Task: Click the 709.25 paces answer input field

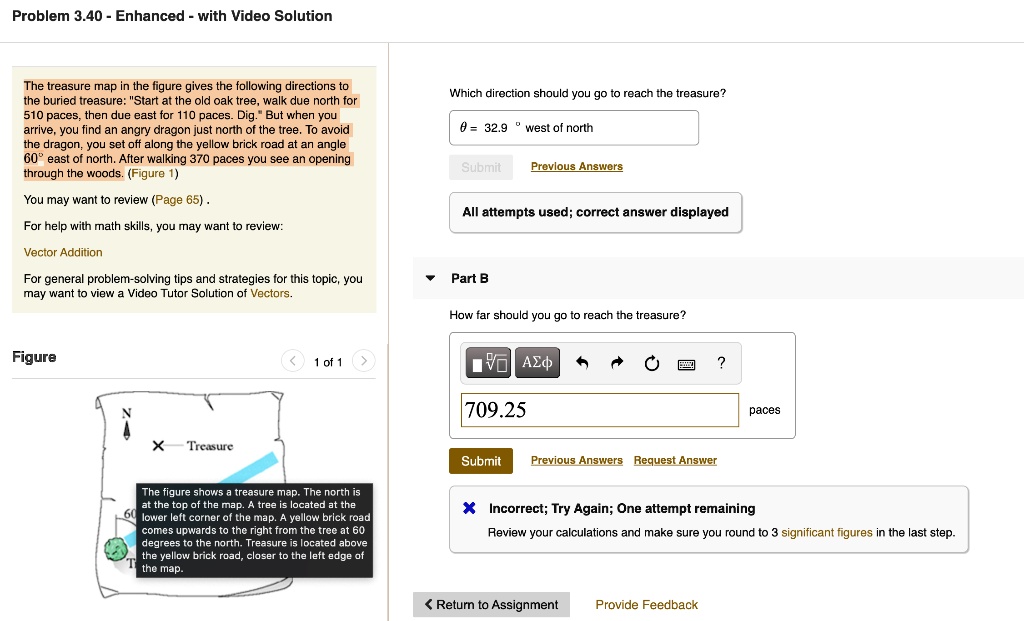Action: click(600, 410)
